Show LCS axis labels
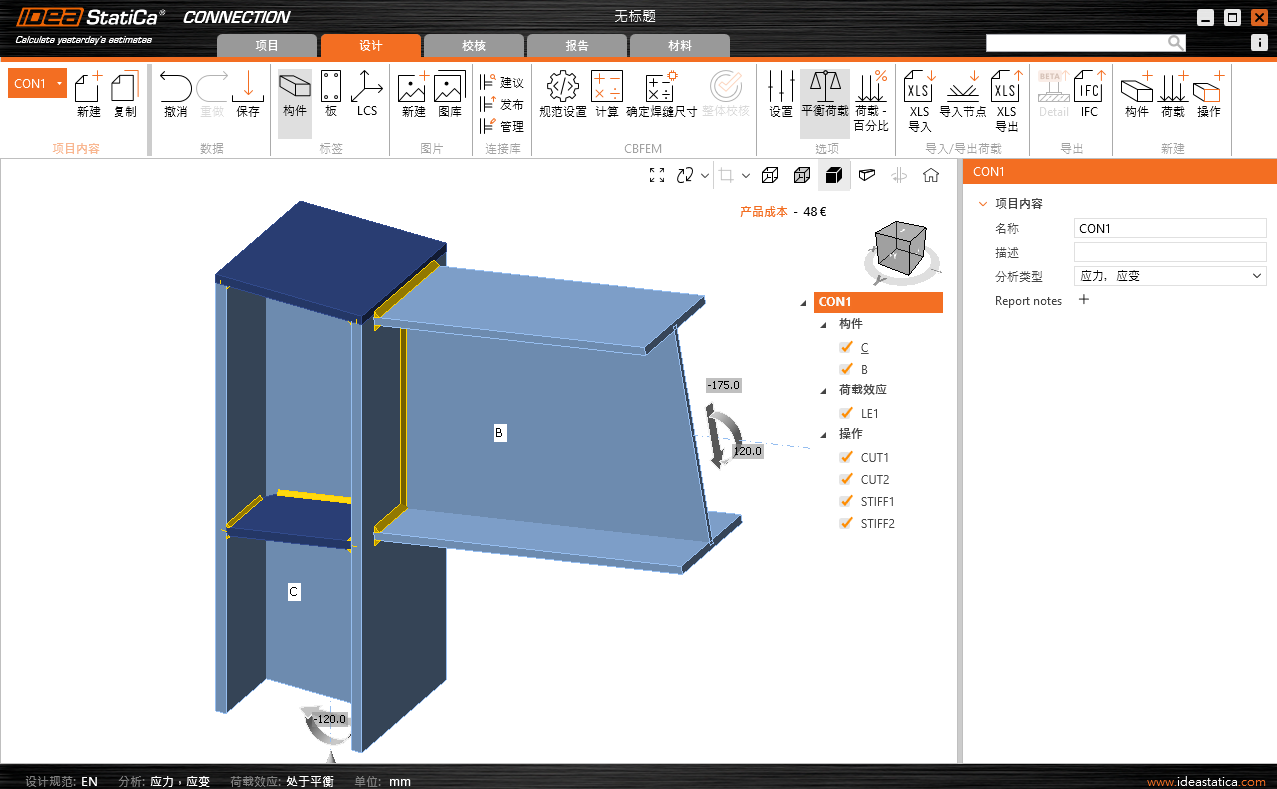1277x789 pixels. 367,95
